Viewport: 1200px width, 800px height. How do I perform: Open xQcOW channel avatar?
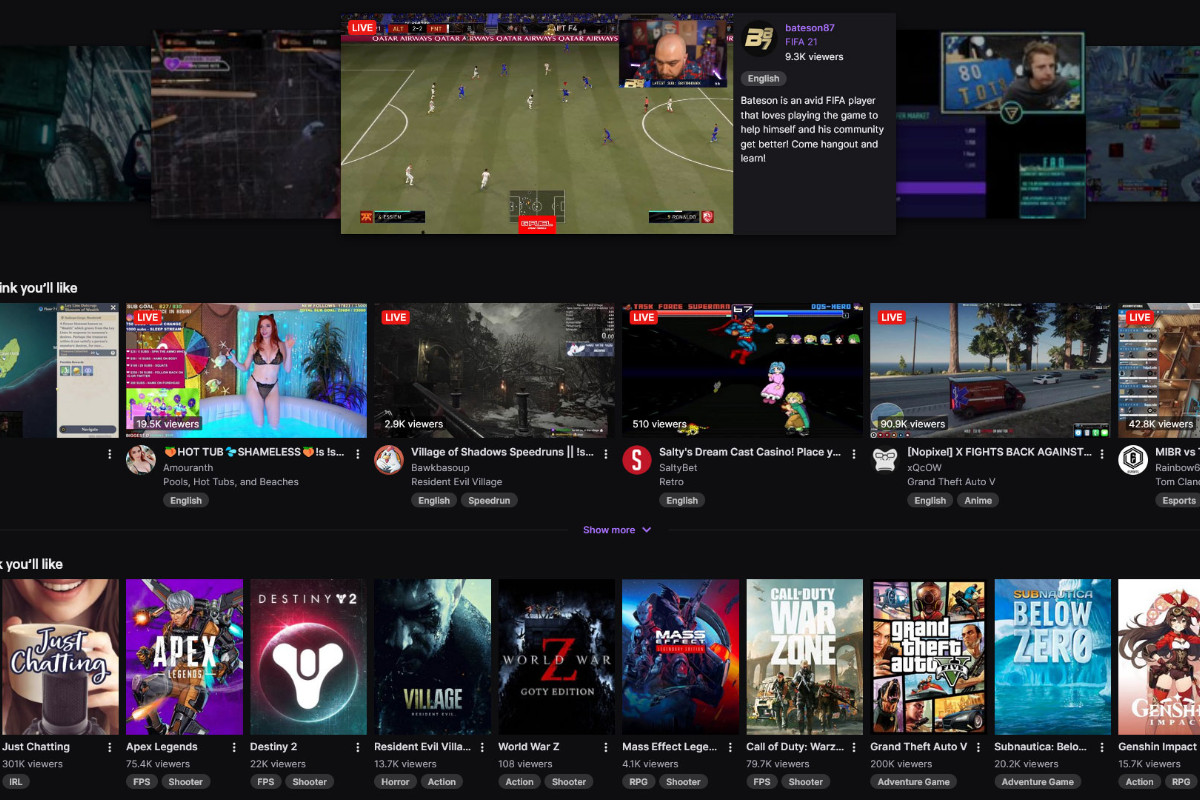(884, 460)
